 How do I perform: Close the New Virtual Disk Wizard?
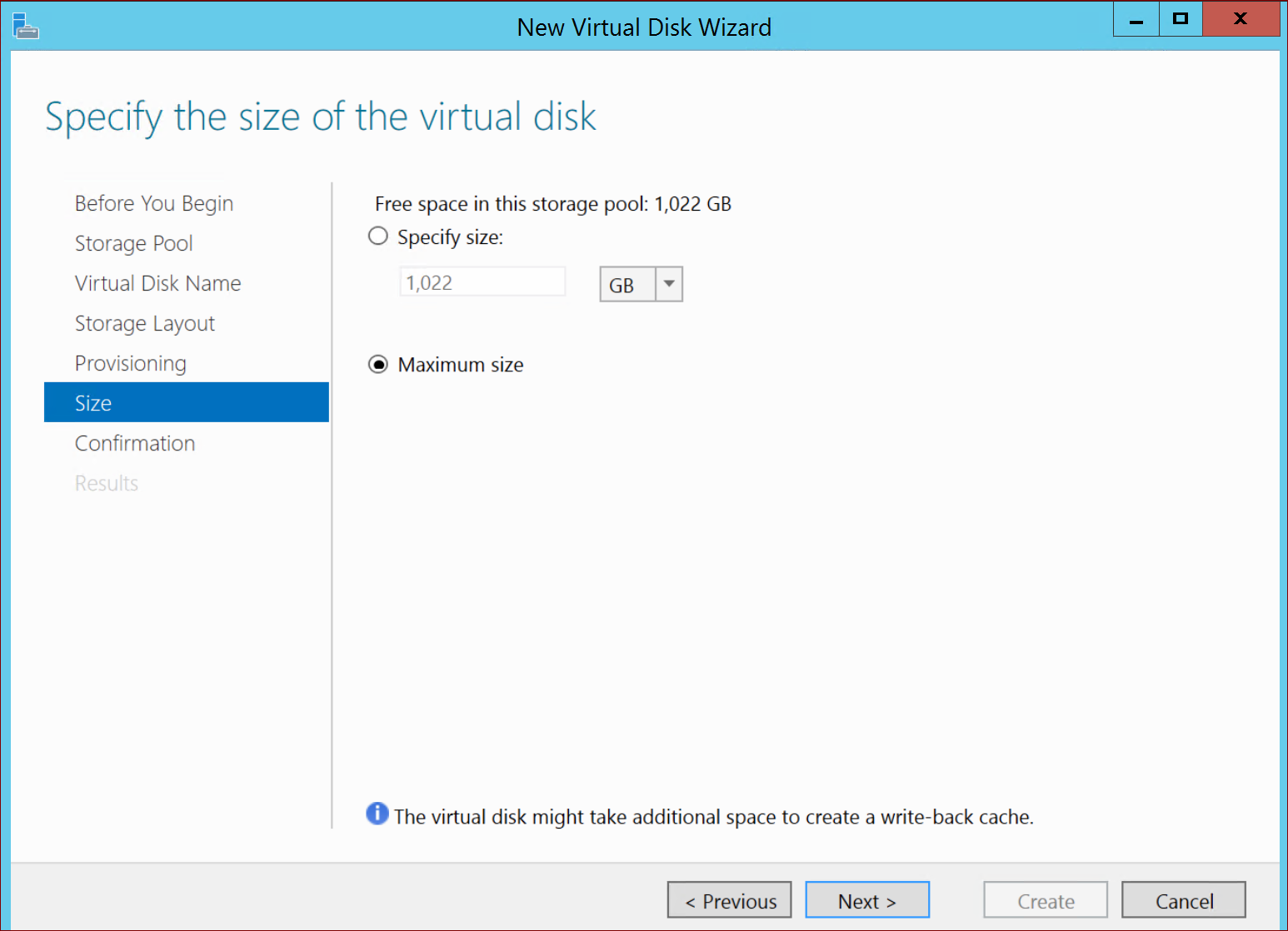[1241, 20]
